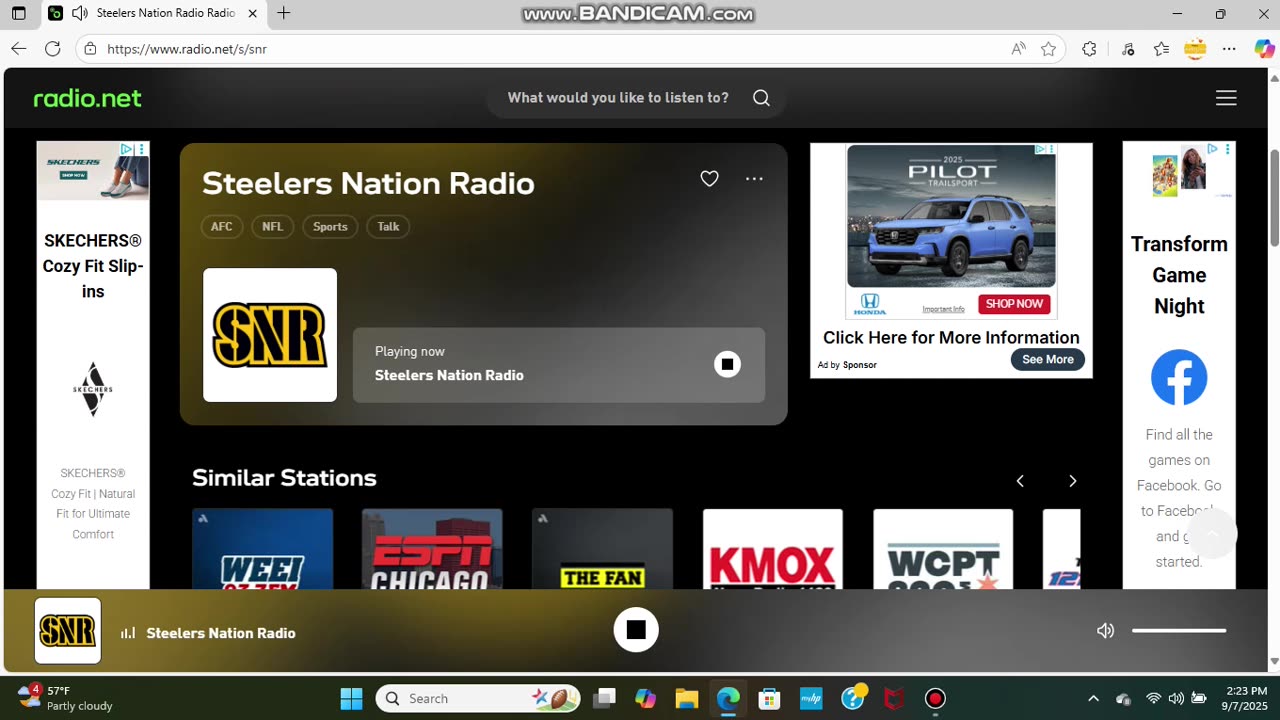
Task: Open Copilot app from taskbar
Action: pos(645,698)
